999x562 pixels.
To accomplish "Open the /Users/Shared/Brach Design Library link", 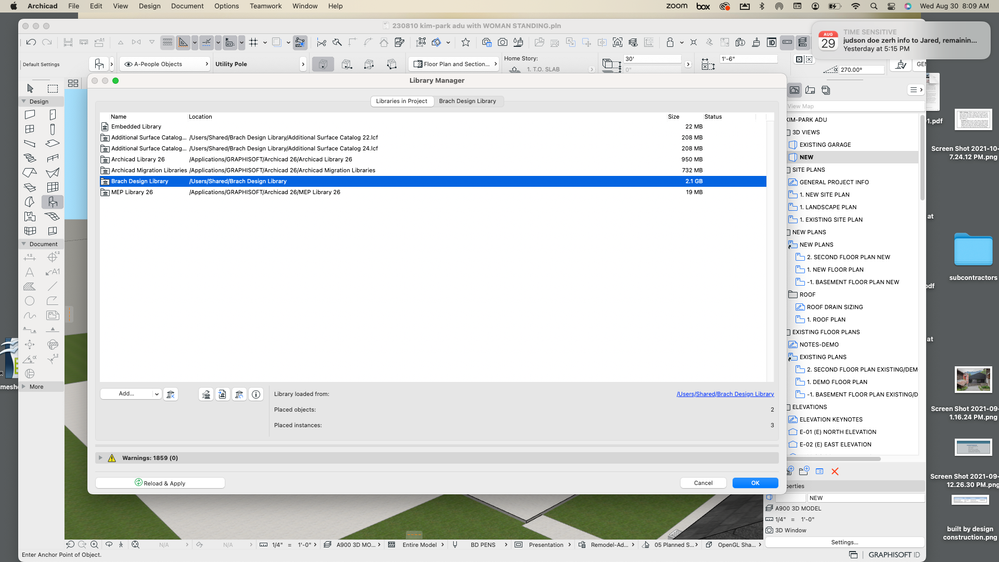I will point(725,394).
